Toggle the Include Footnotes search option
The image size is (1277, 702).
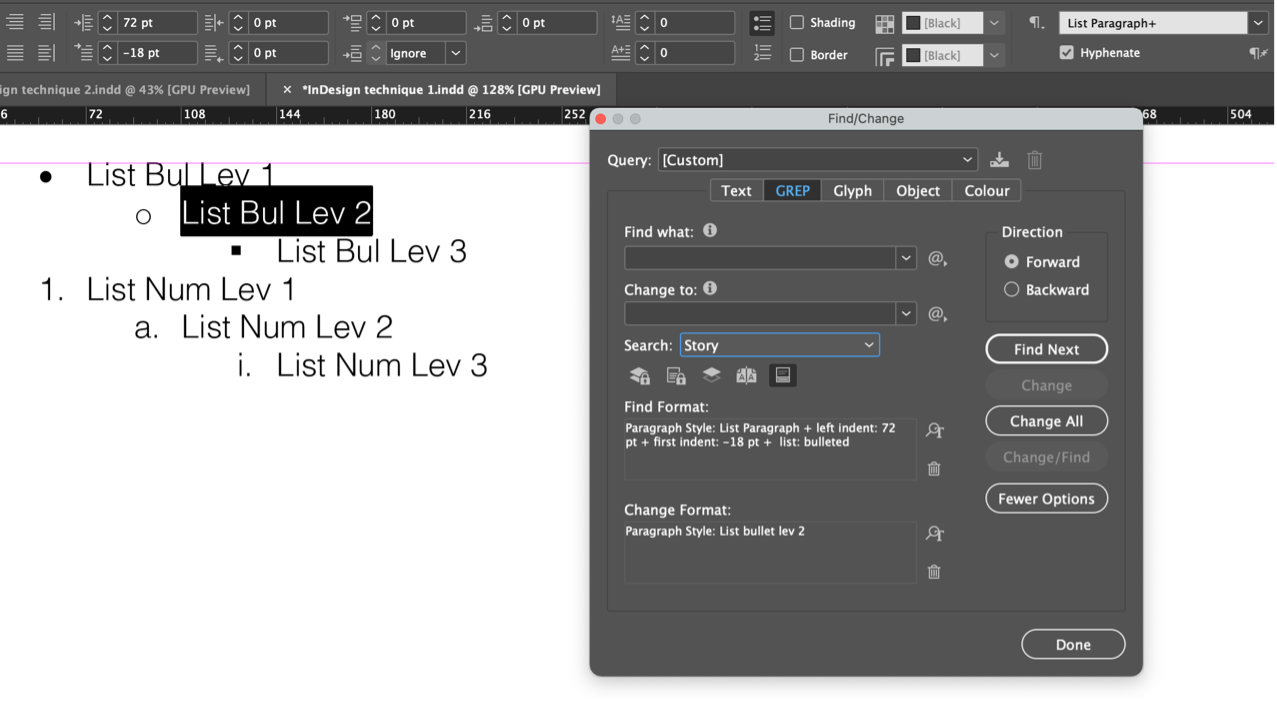click(782, 375)
